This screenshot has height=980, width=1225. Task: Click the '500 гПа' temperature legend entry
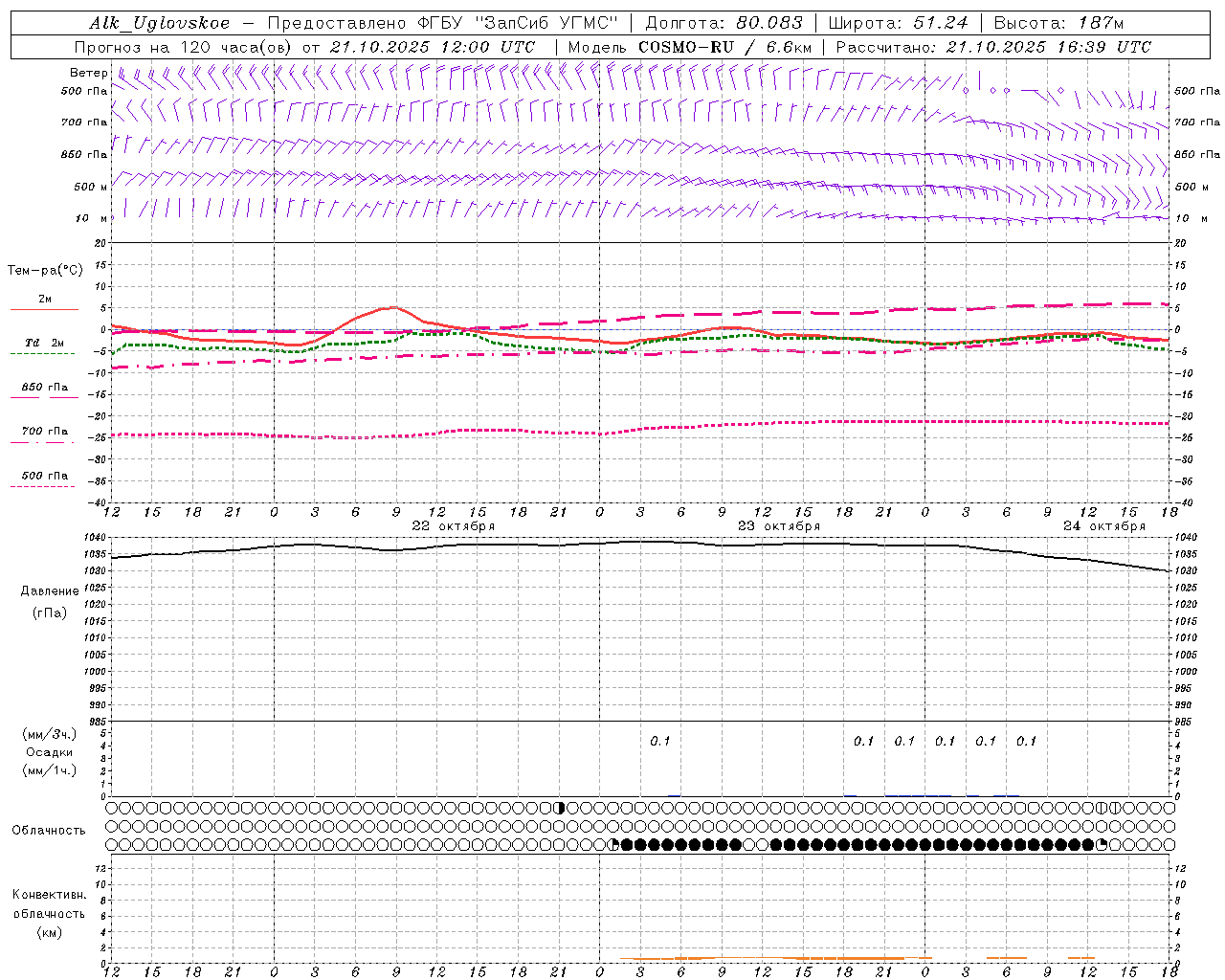click(45, 476)
